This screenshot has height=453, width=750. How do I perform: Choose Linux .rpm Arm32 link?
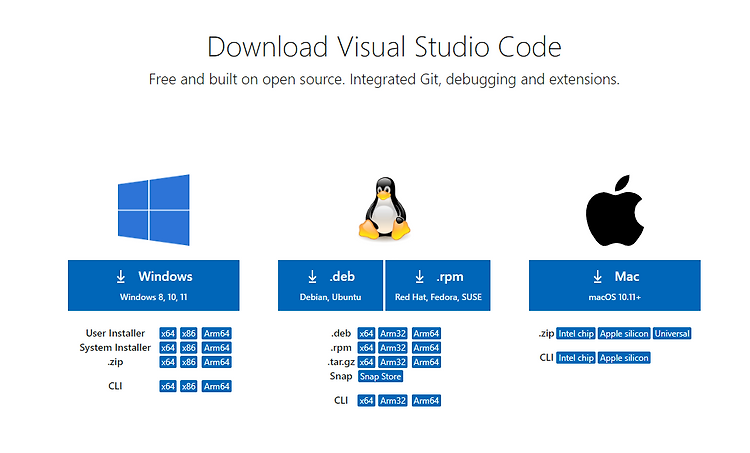[393, 348]
